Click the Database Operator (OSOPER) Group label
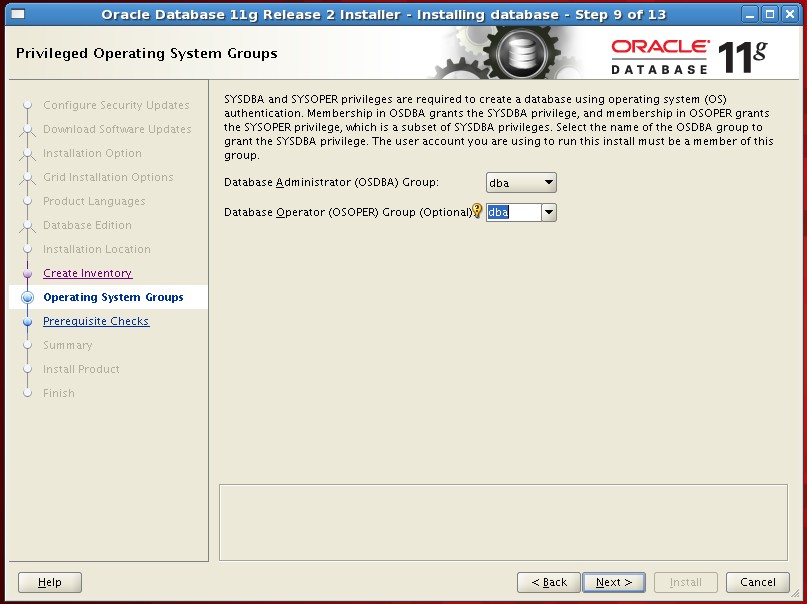The width and height of the screenshot is (807, 604). 348,212
